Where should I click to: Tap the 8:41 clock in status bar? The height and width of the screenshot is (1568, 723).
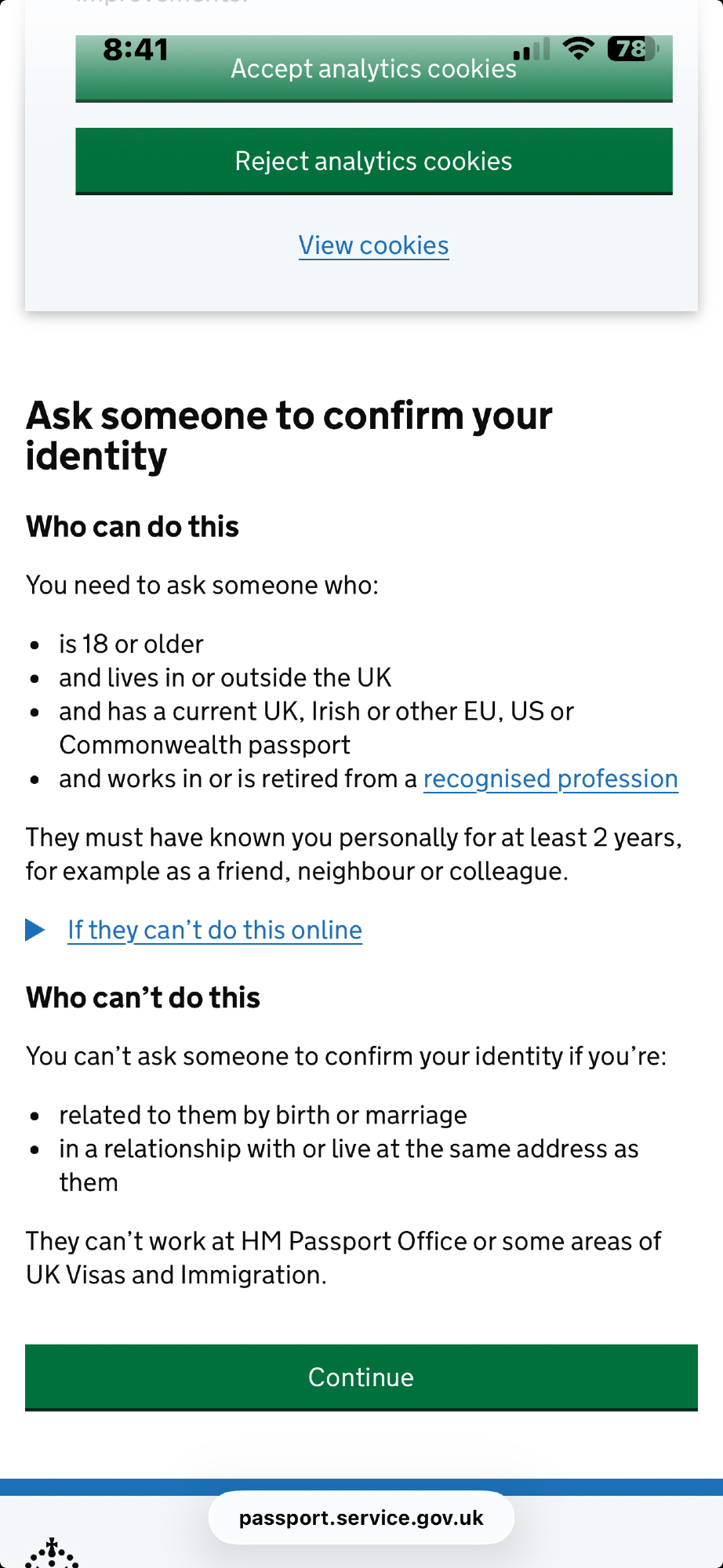(x=136, y=50)
